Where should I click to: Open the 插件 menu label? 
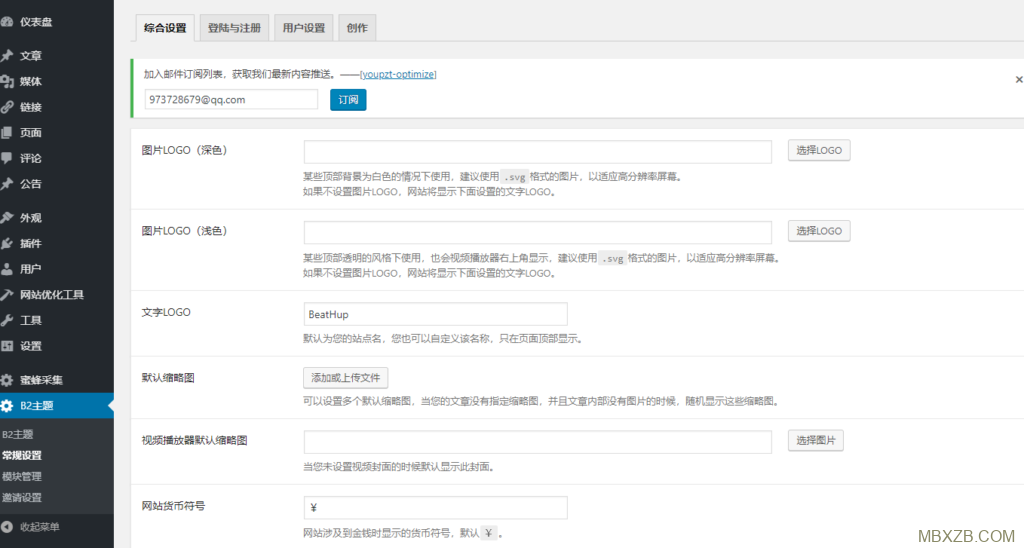point(31,243)
